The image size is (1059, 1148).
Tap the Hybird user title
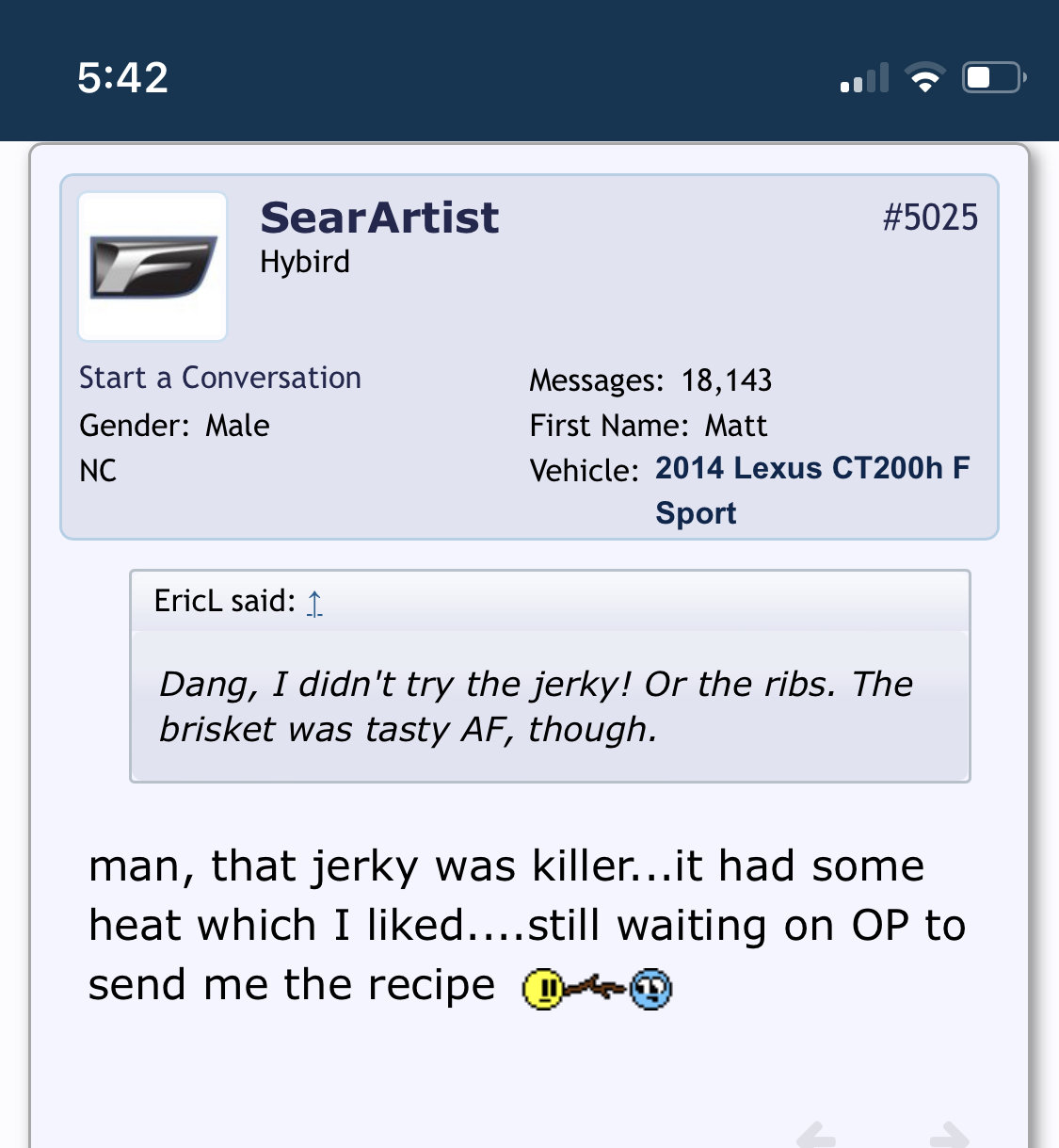coord(305,262)
